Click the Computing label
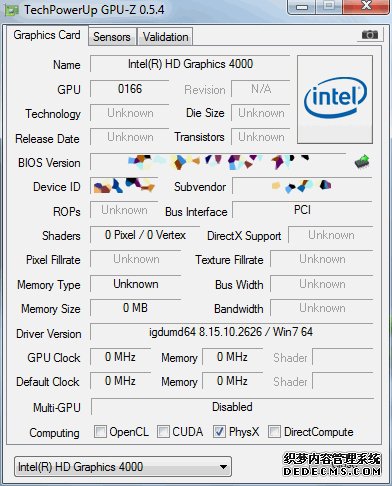 click(54, 433)
